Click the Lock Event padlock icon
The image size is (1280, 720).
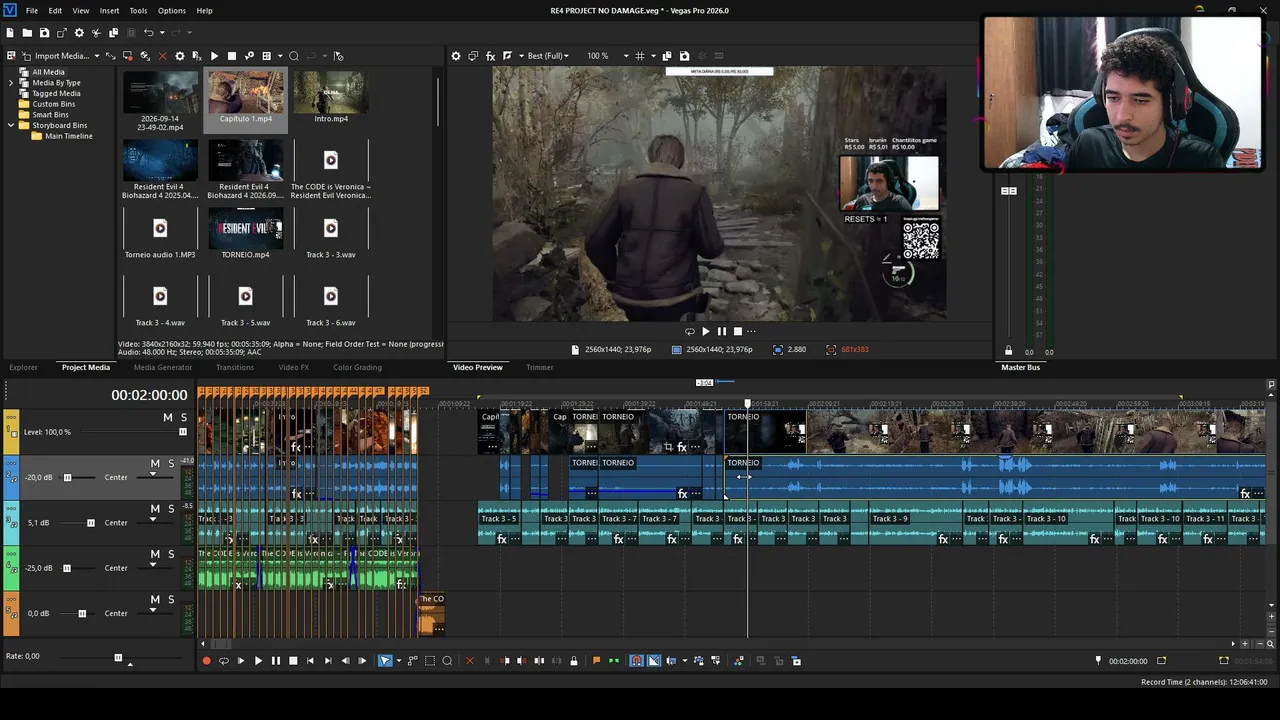click(x=573, y=661)
